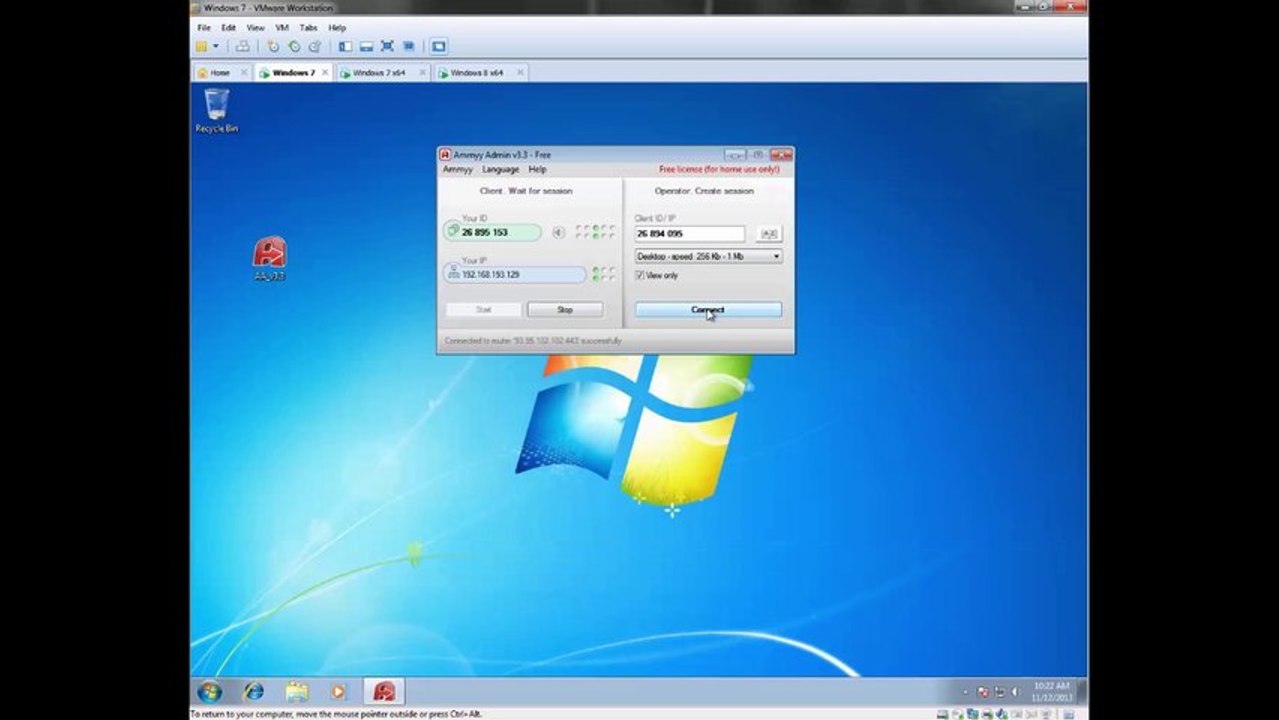Viewport: 1279px width, 720px height.
Task: Open the VMware View menu
Action: coord(256,28)
